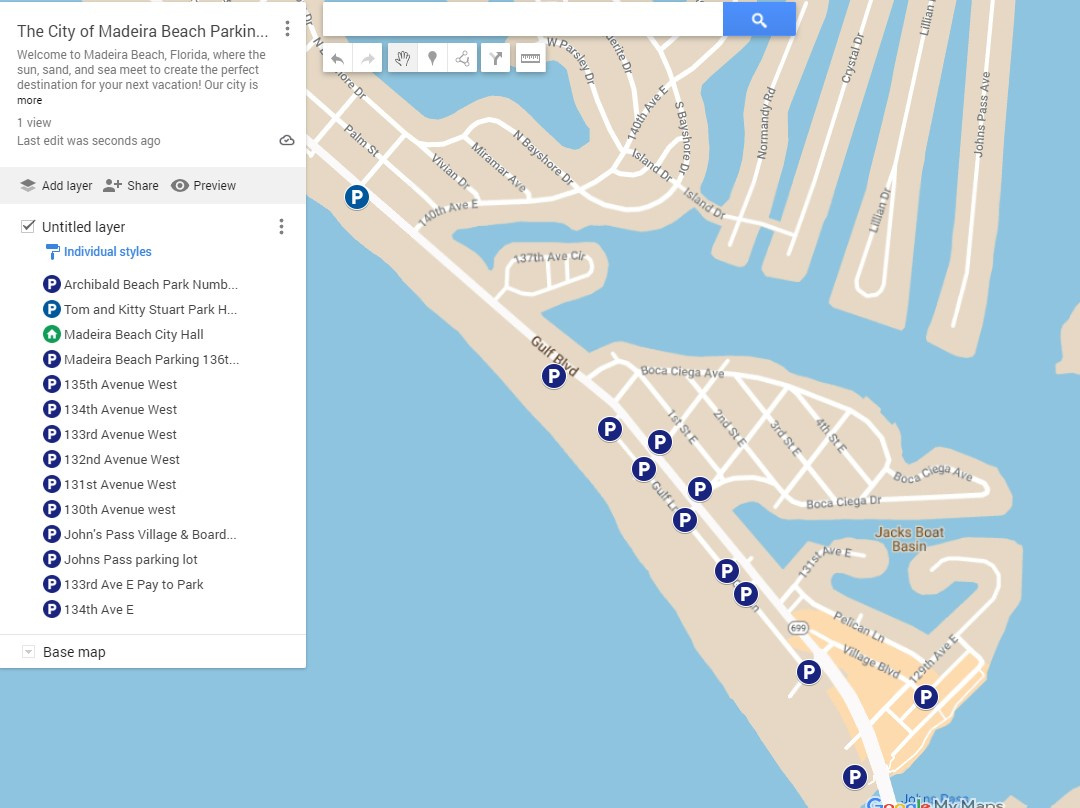Open the map title options menu
The height and width of the screenshot is (808, 1080).
coord(287,28)
